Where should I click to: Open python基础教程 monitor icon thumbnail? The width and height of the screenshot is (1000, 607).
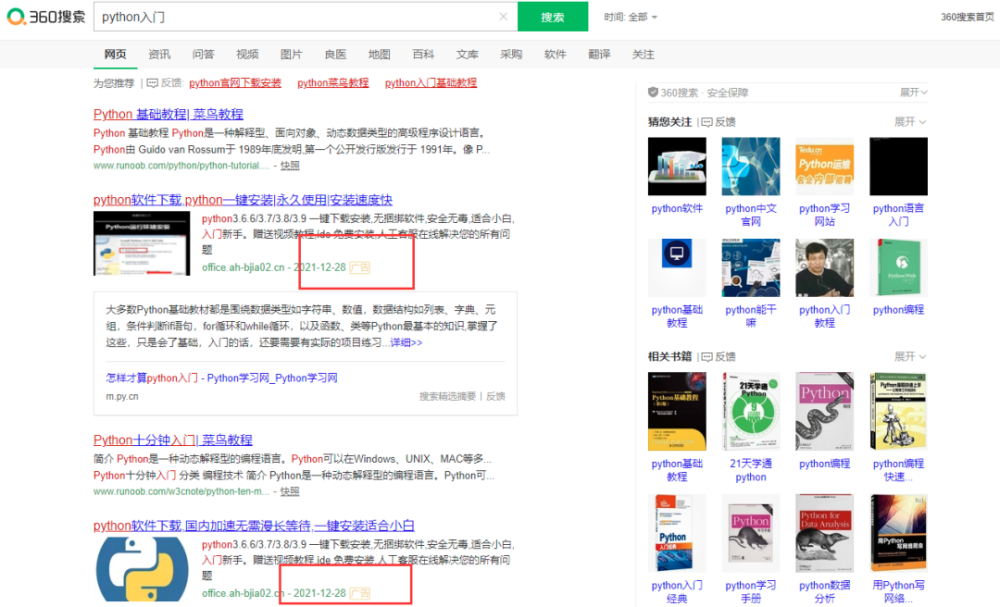(x=677, y=268)
